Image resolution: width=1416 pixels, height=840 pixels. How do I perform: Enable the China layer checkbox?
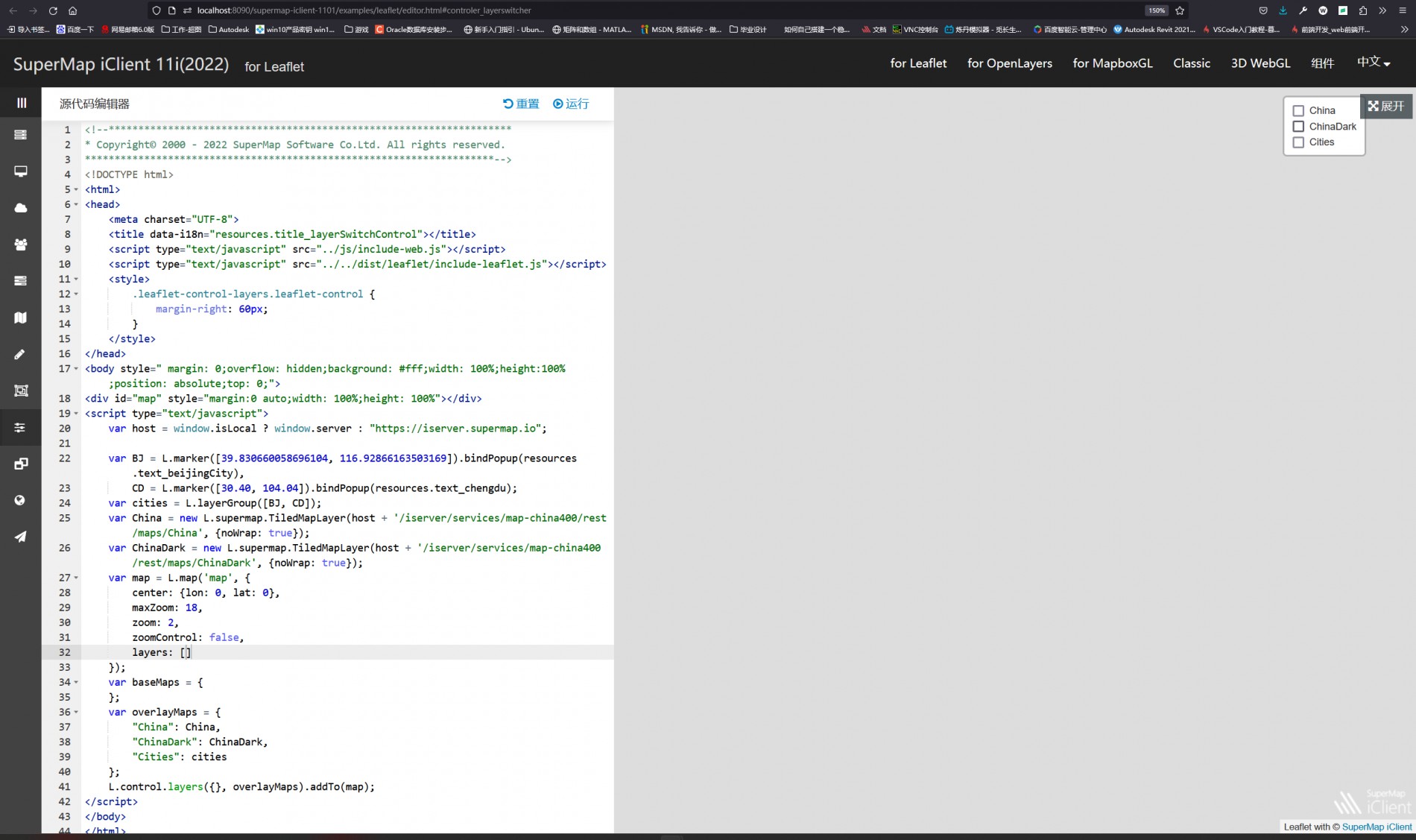point(1298,110)
